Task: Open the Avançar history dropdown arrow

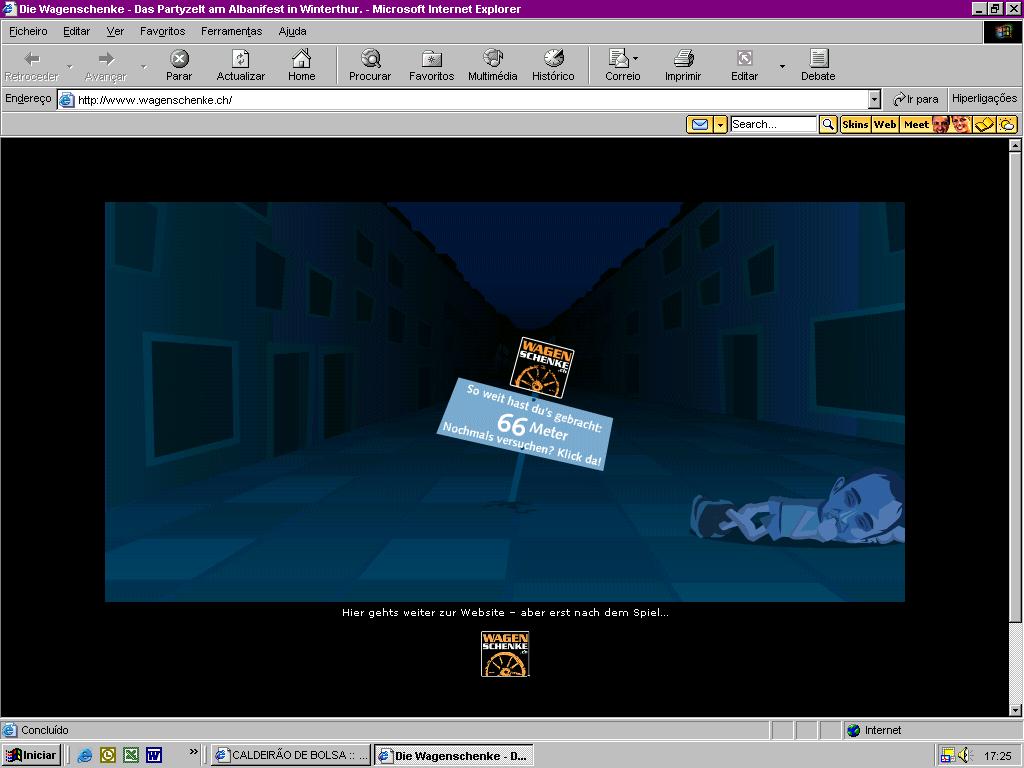Action: click(x=144, y=67)
